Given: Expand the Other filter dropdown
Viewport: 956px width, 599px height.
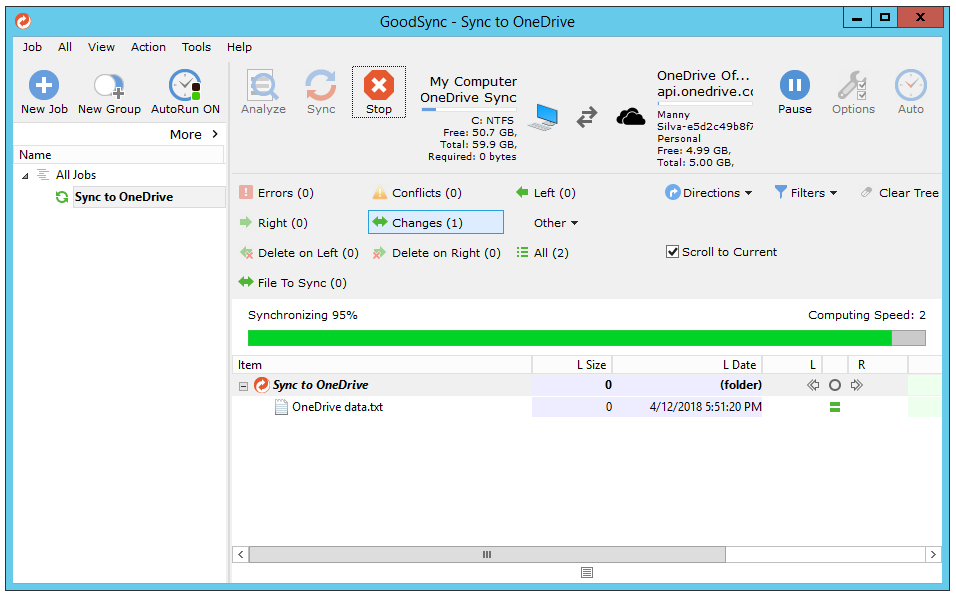Looking at the screenshot, I should (x=556, y=223).
